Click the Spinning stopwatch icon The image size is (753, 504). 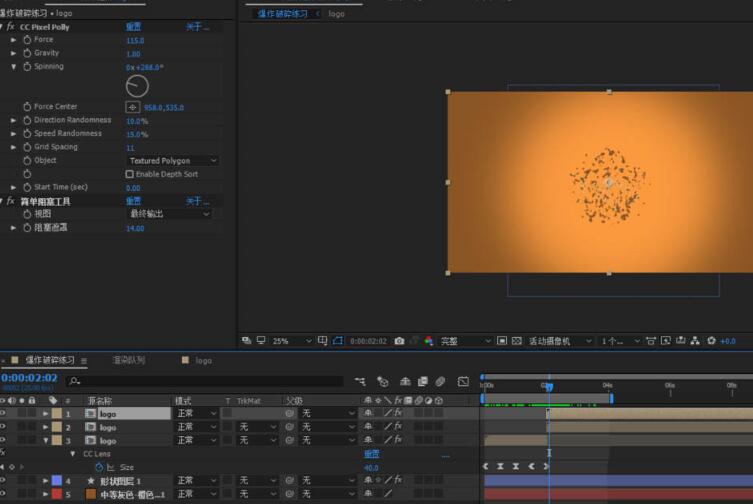point(27,67)
